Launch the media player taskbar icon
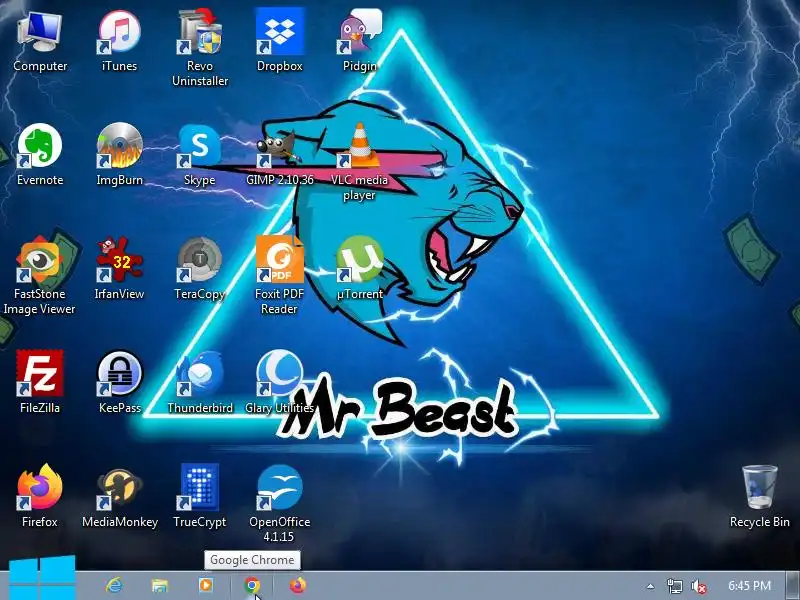The image size is (800, 600). click(206, 585)
